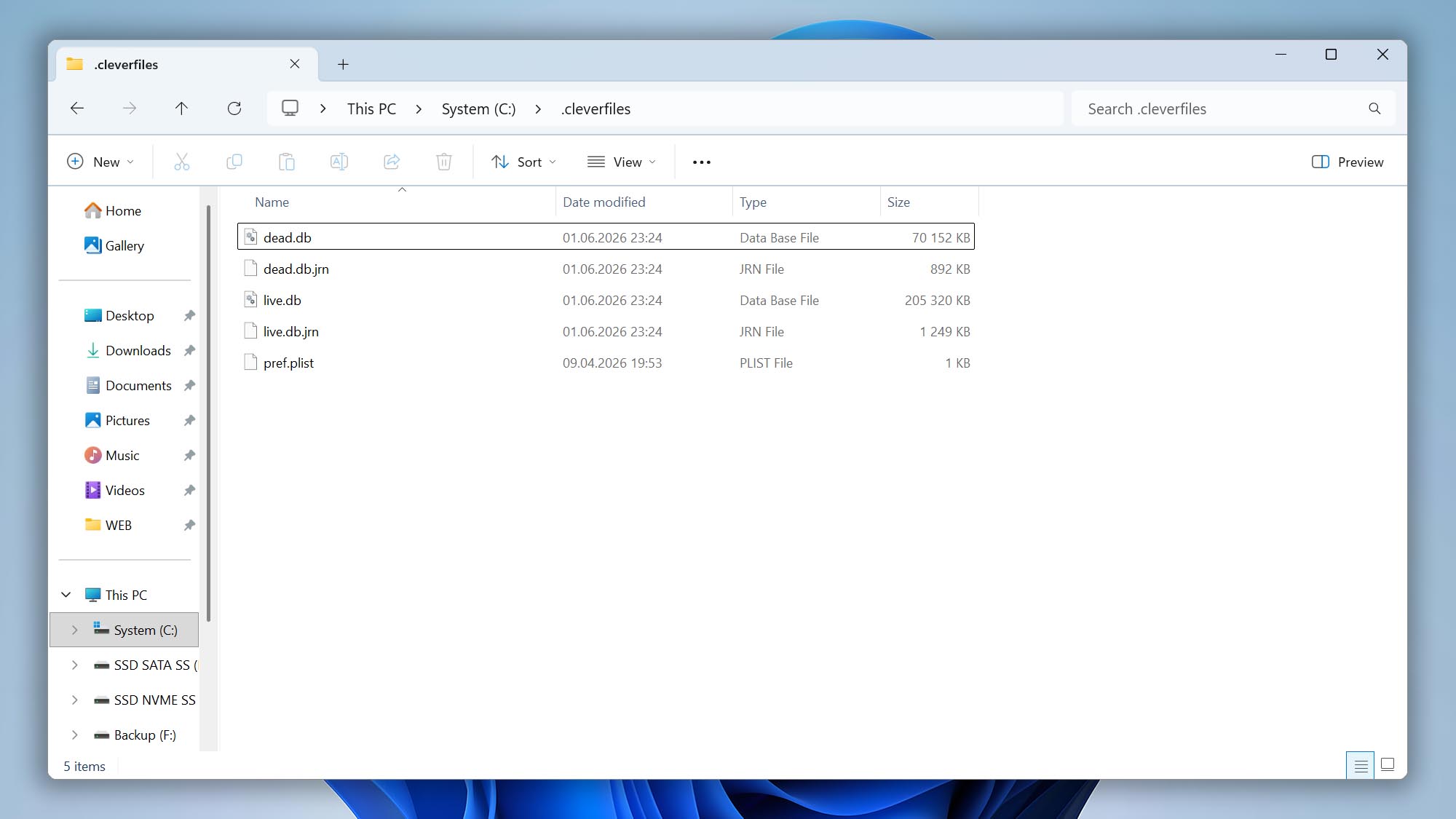Click This PC in the address breadcrumb

[x=371, y=108]
